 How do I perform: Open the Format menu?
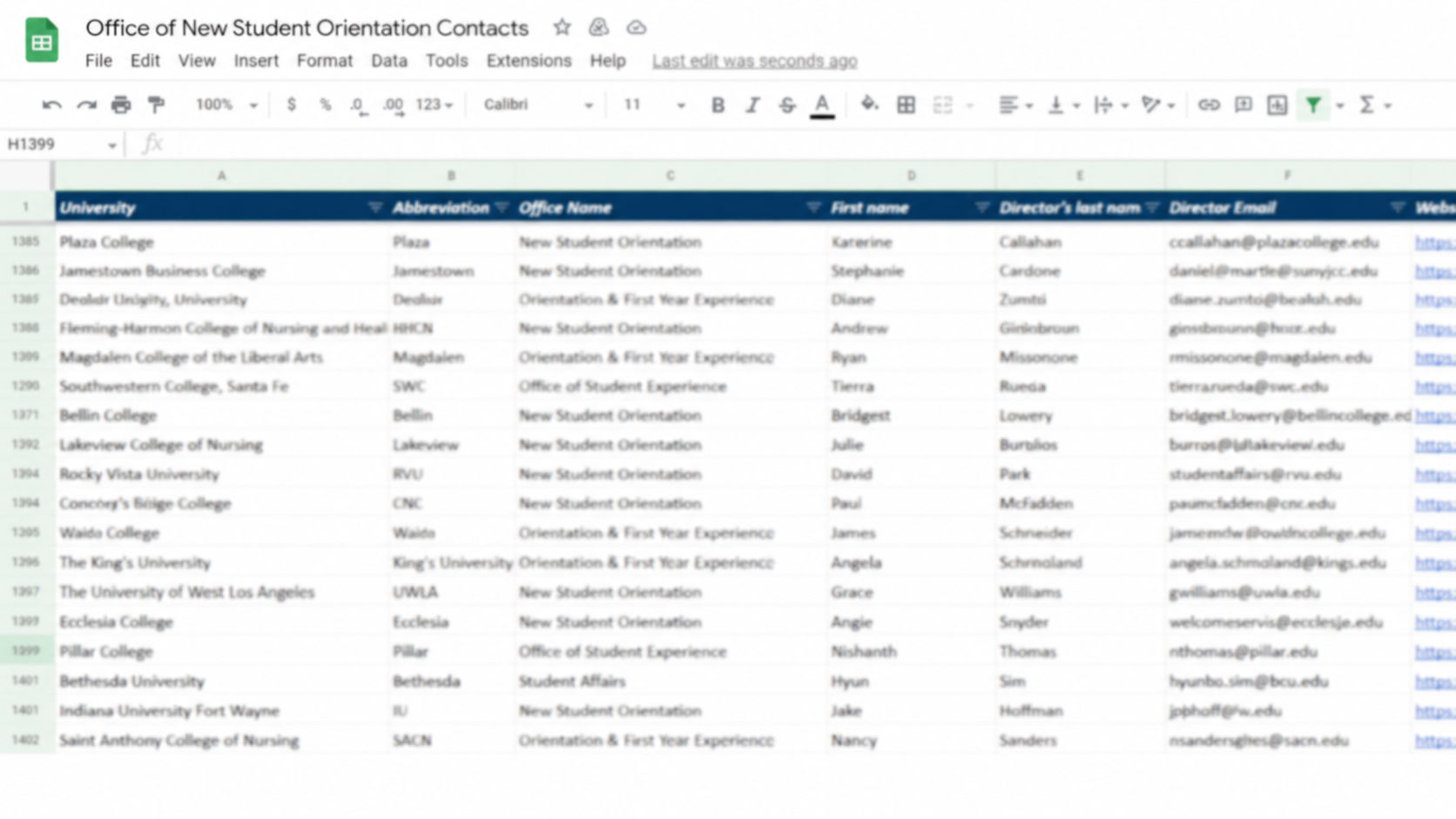coord(325,61)
